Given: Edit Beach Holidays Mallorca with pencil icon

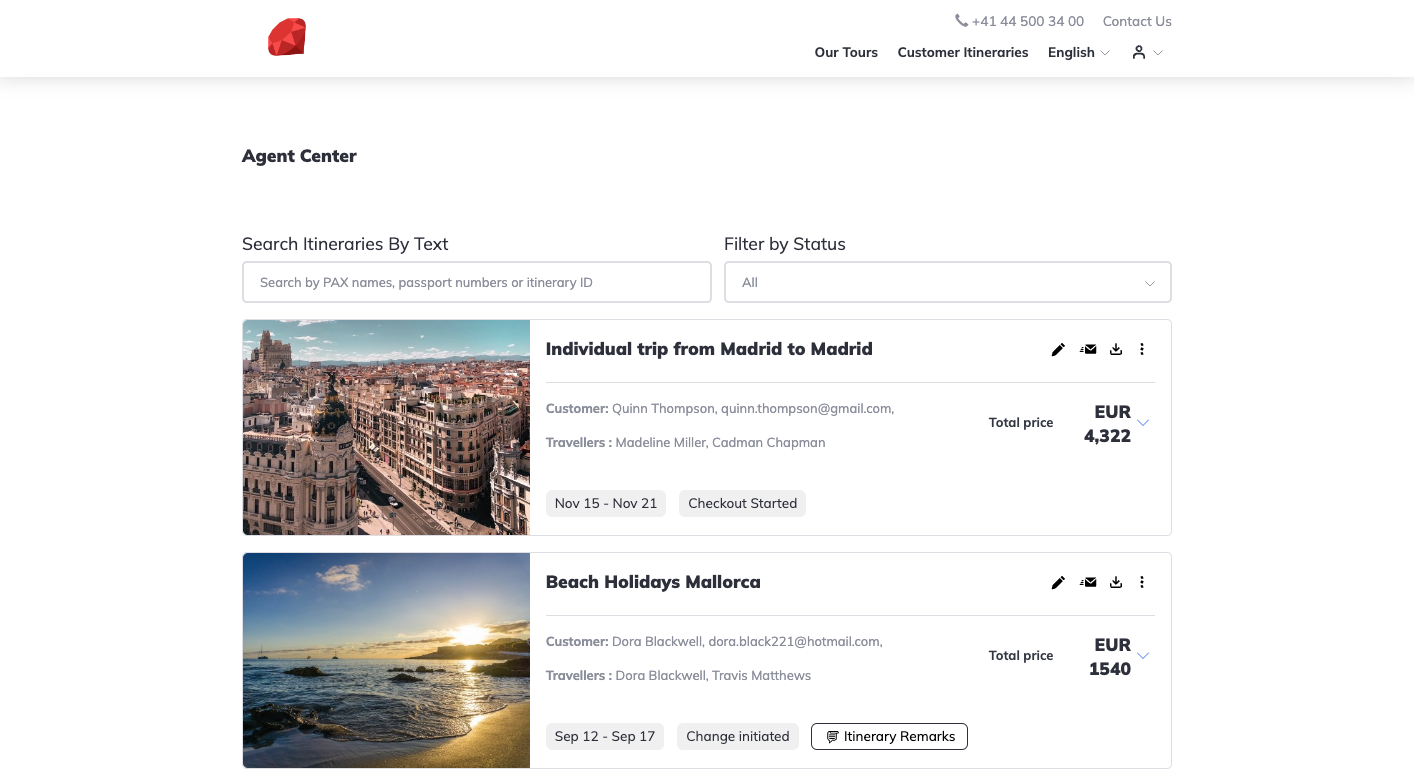Looking at the screenshot, I should [x=1058, y=582].
